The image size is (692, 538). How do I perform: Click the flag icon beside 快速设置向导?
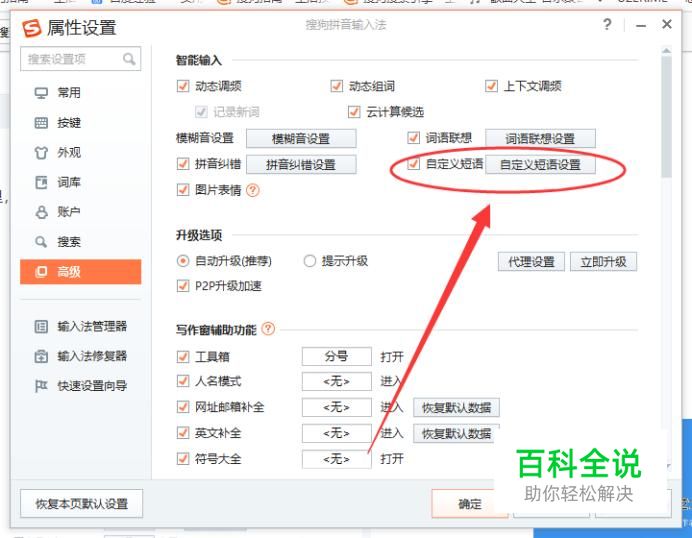point(41,386)
